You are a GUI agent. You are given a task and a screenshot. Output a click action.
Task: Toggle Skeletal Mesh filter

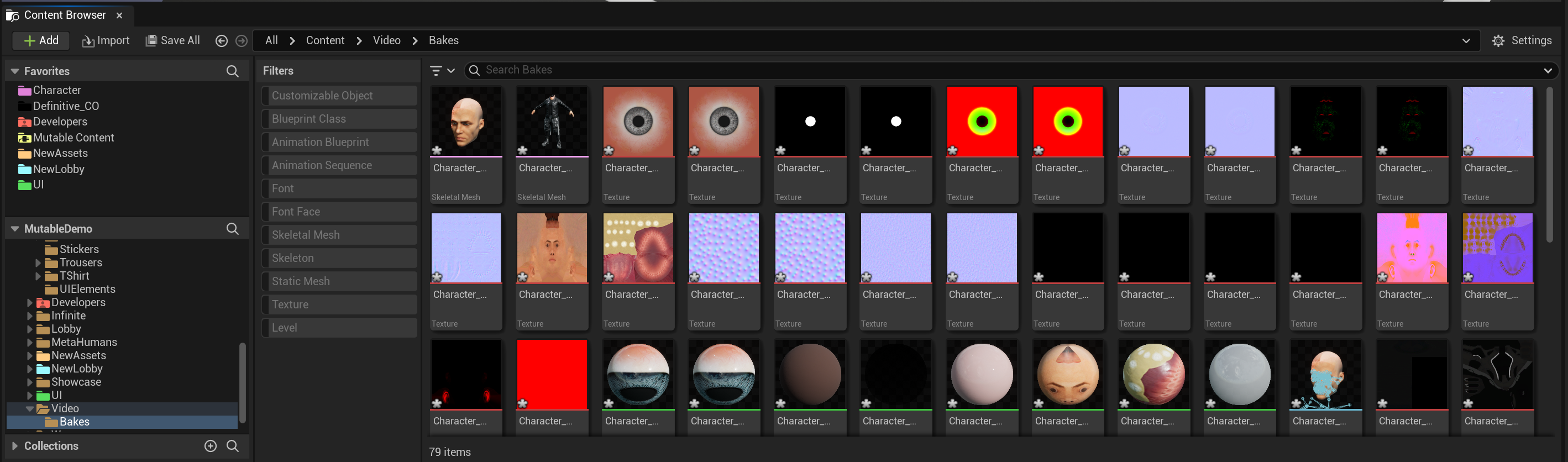pos(340,235)
